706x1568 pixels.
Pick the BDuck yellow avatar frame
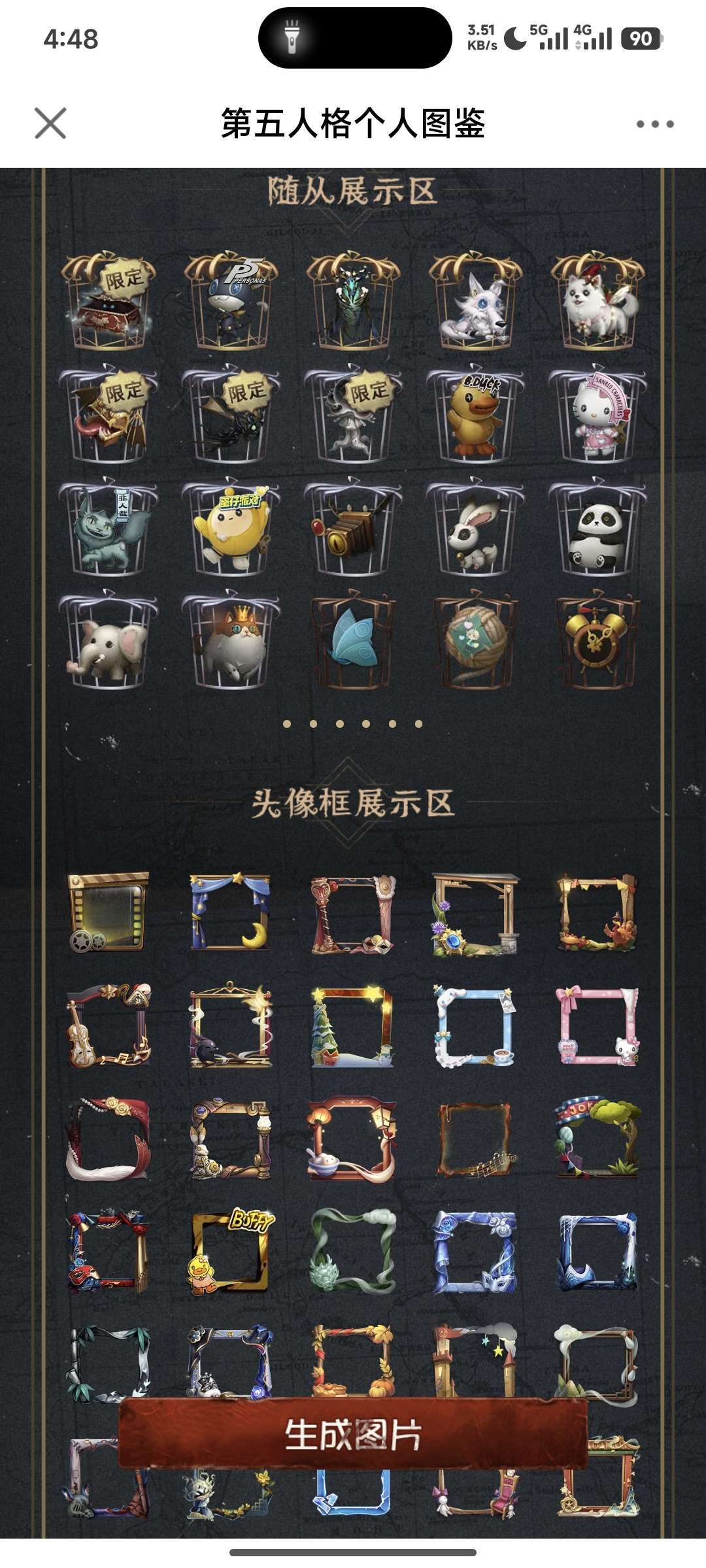coord(231,1252)
